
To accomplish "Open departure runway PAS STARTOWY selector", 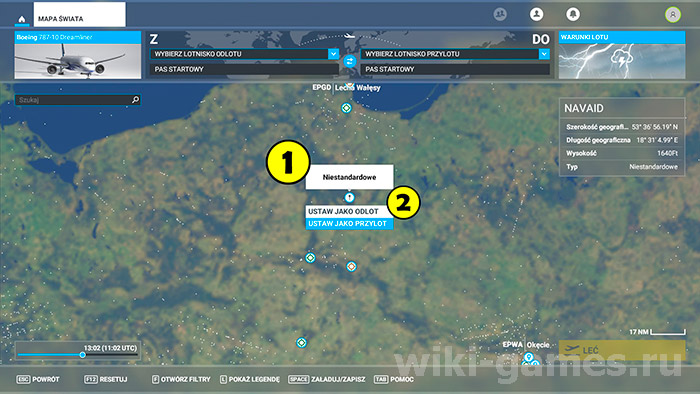I will pos(244,69).
